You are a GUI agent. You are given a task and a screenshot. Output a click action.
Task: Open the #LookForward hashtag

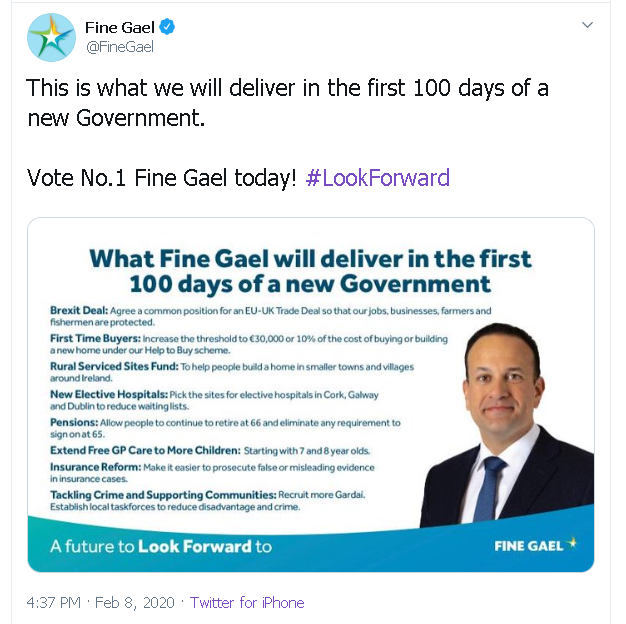point(377,178)
